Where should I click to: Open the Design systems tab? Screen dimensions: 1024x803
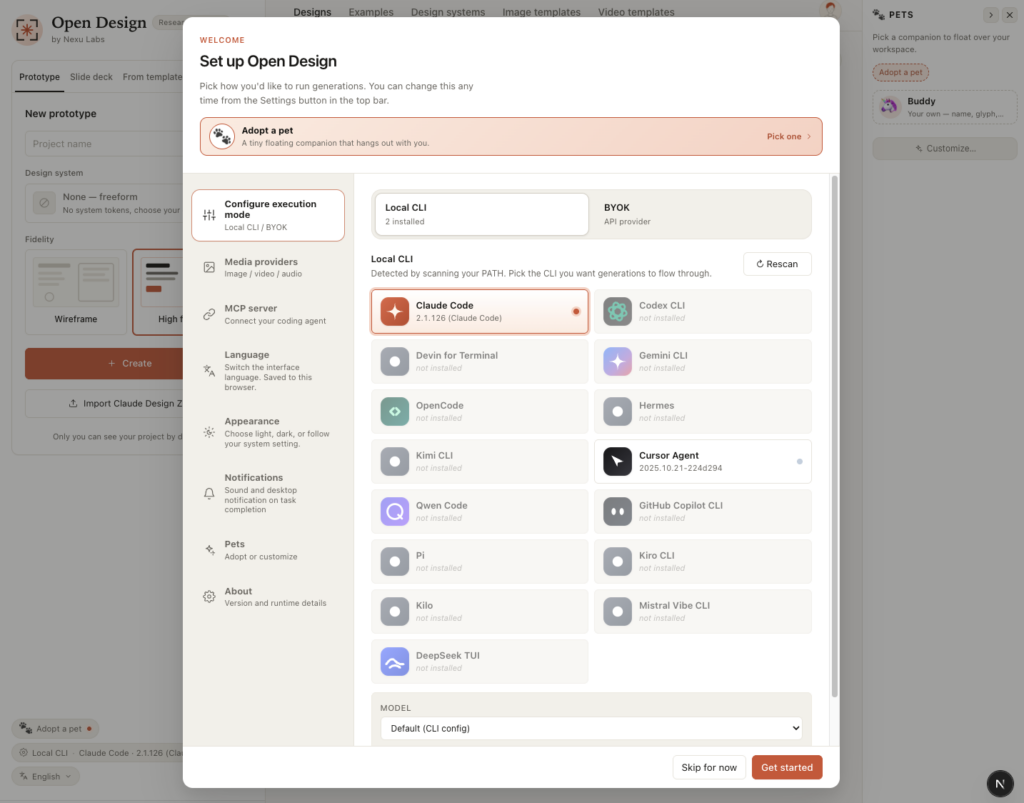click(448, 12)
